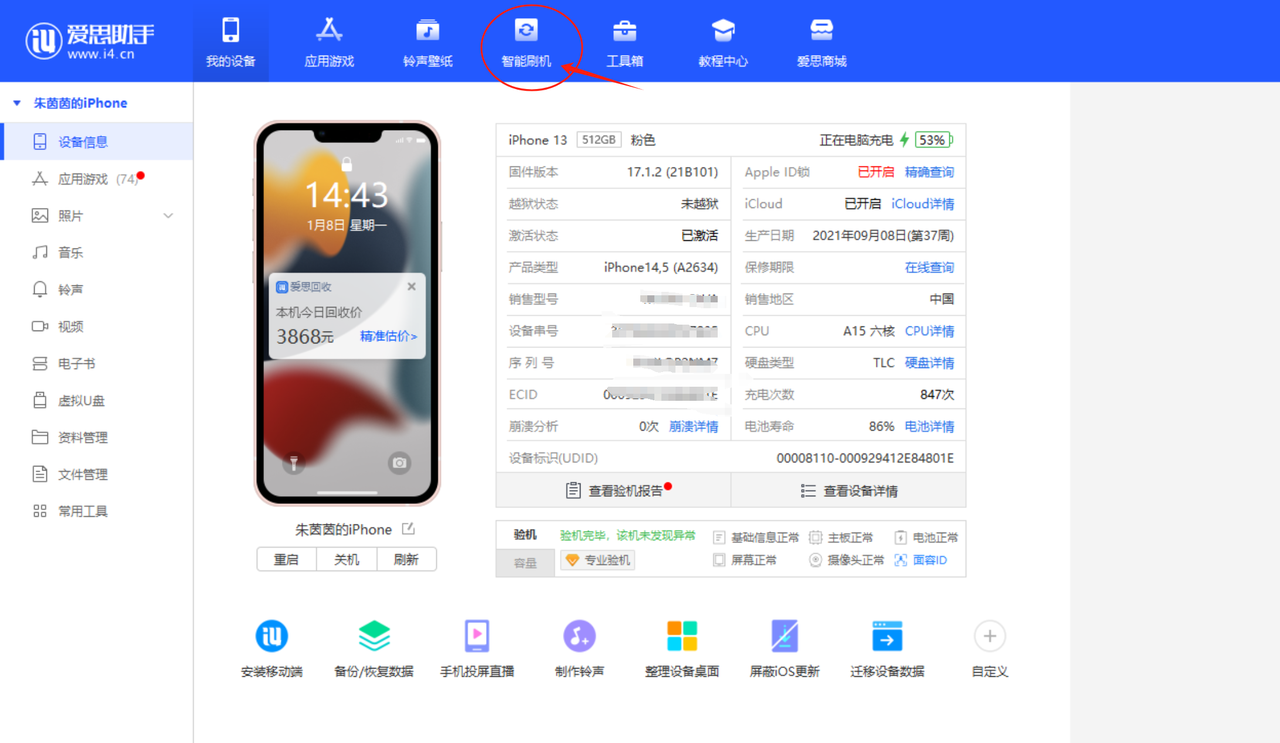Click 精准估价 link
Image resolution: width=1280 pixels, height=743 pixels.
[388, 337]
